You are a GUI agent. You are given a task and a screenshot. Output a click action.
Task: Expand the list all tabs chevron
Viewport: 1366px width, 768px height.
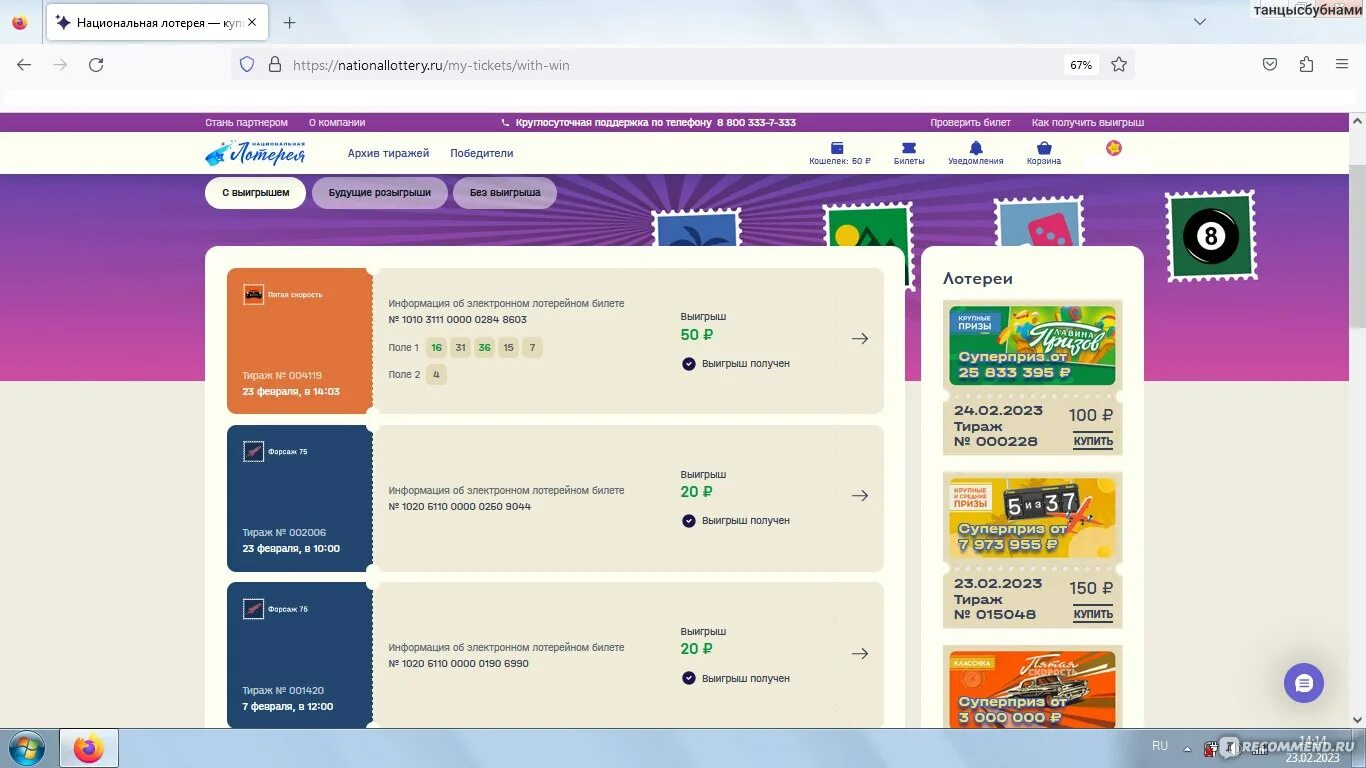(x=1200, y=21)
